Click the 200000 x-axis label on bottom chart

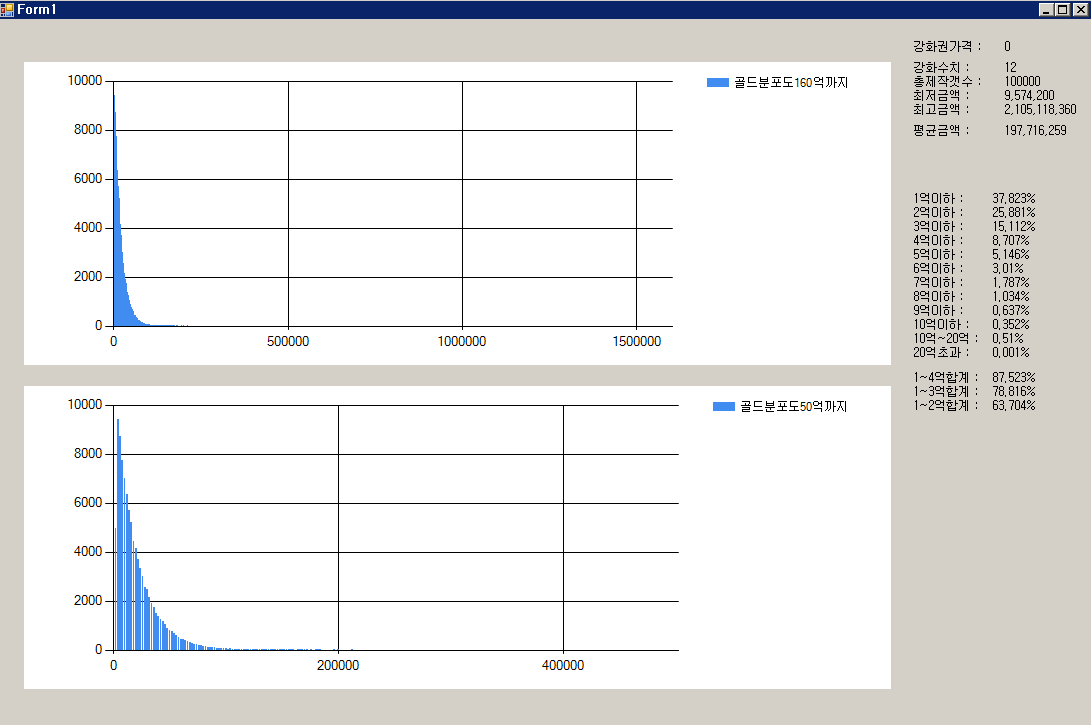[338, 666]
